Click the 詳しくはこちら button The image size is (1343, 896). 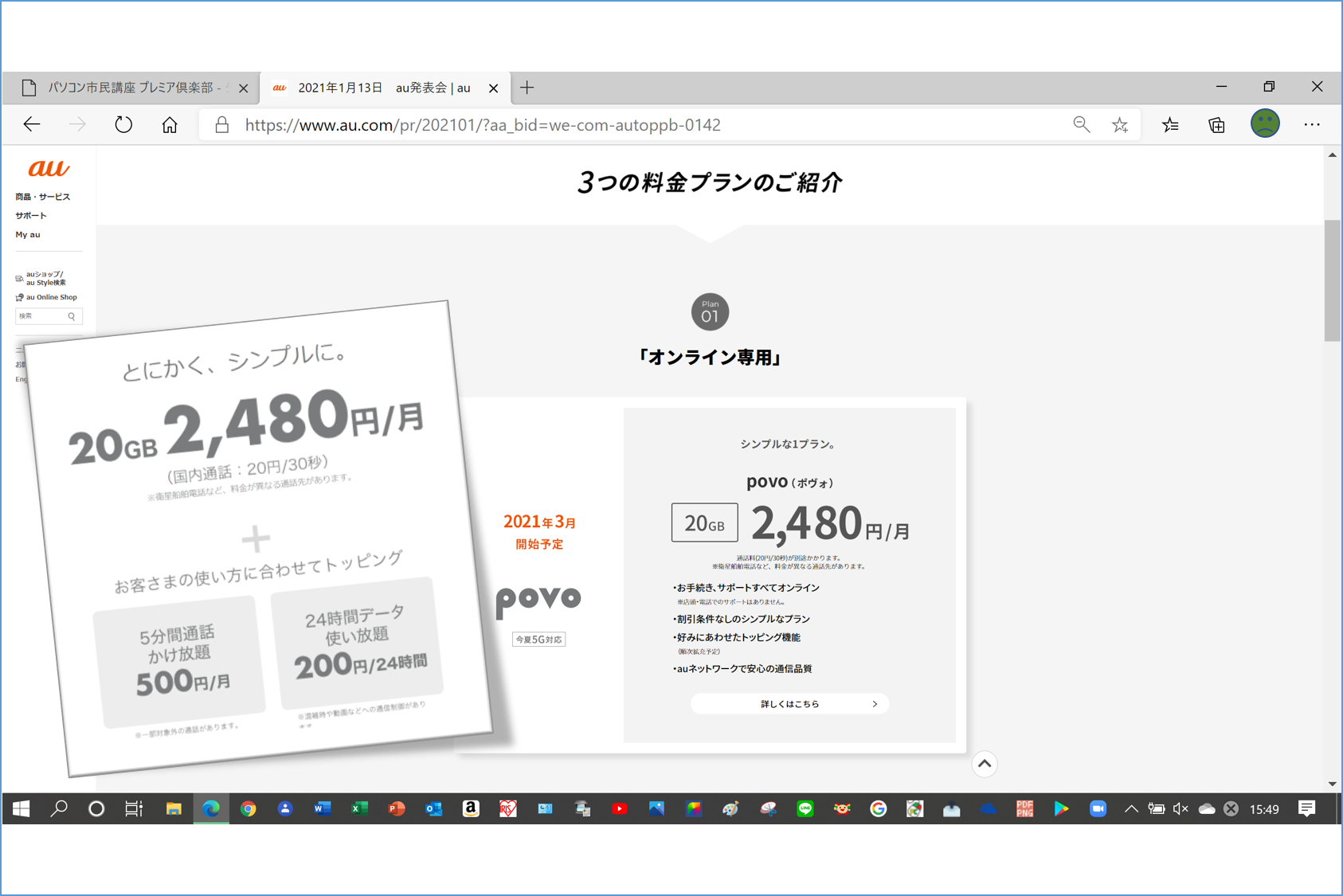[x=789, y=704]
